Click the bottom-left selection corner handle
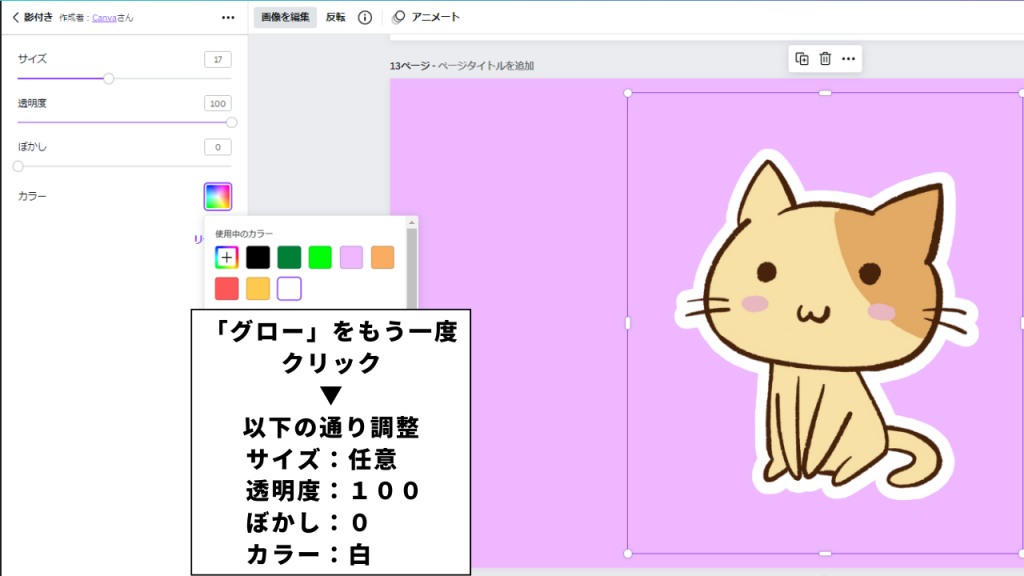Viewport: 1024px width, 576px height. tap(628, 554)
